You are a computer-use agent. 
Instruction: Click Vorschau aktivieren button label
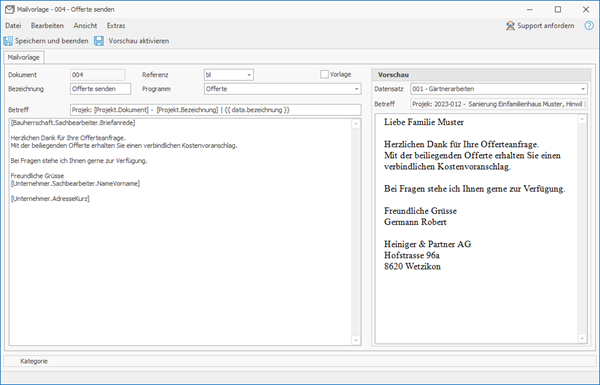click(x=139, y=41)
